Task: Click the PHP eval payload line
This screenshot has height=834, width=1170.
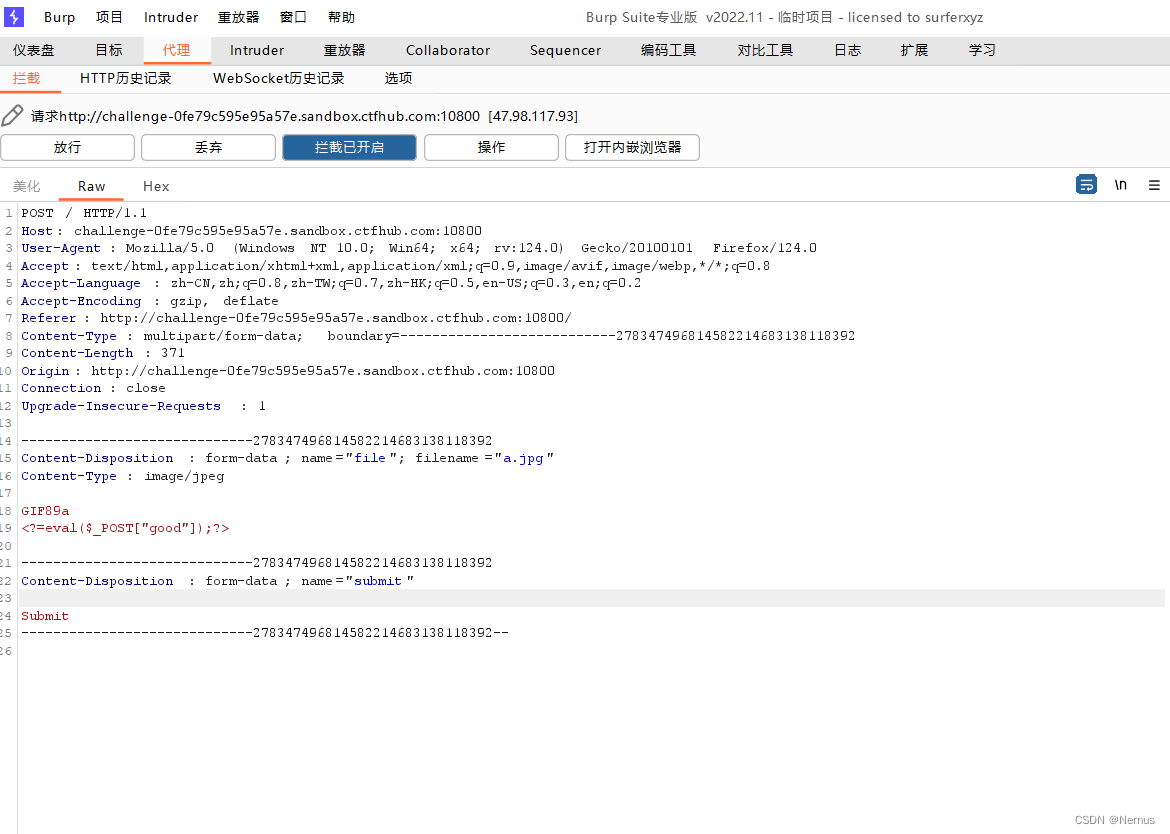Action: point(125,528)
